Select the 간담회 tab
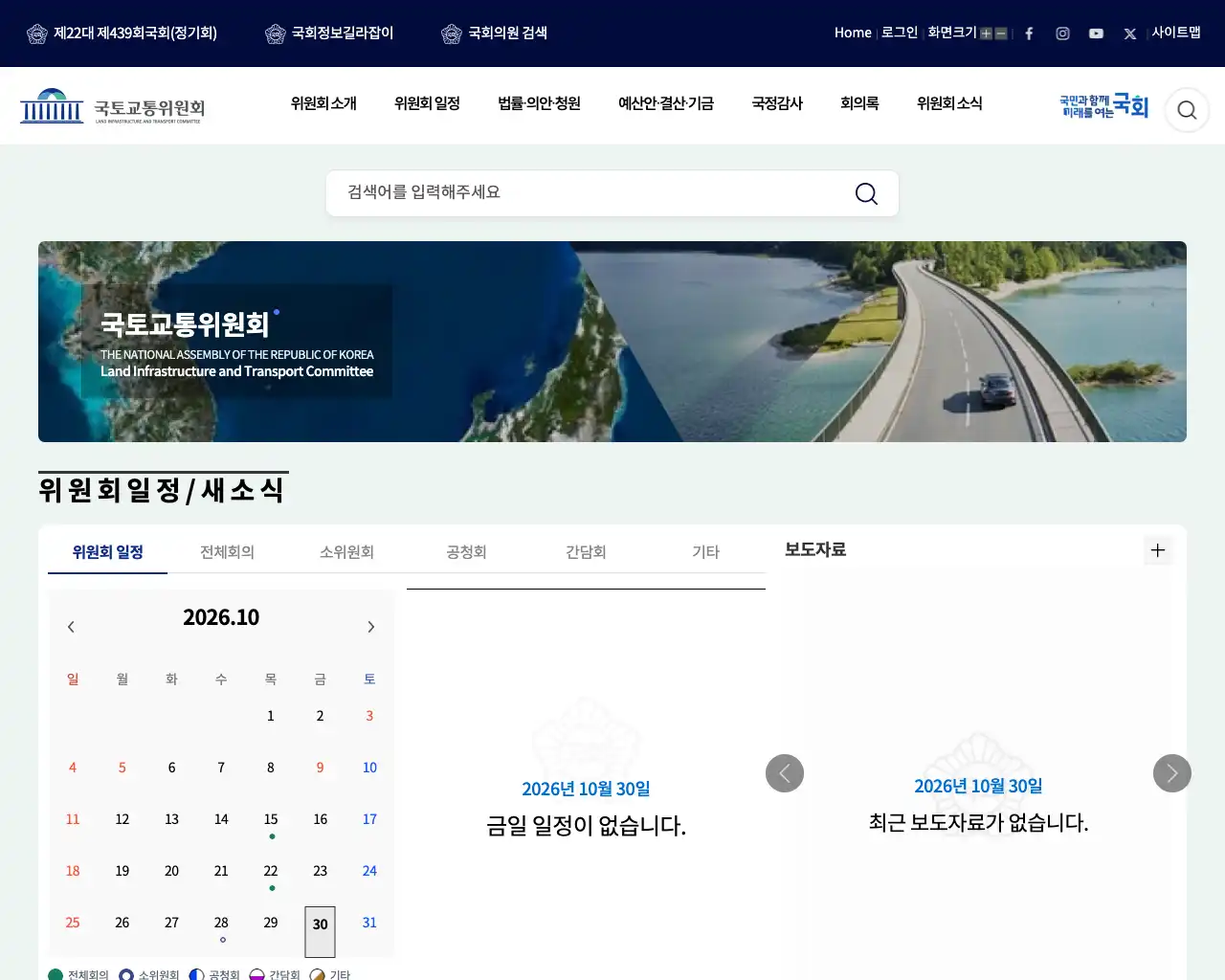 586,552
